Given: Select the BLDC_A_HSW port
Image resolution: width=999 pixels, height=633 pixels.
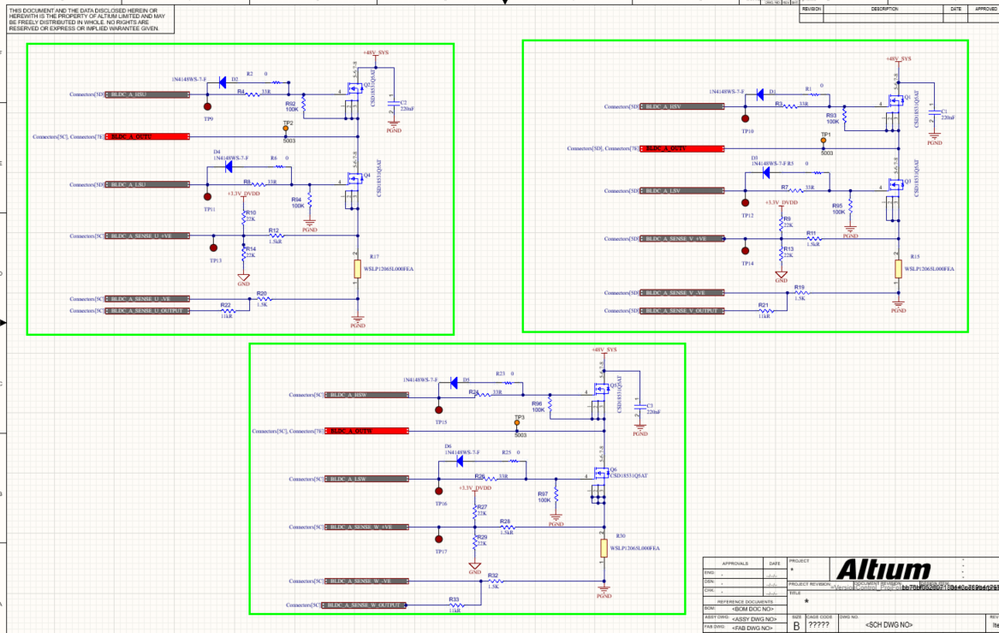Looking at the screenshot, I should click(x=366, y=395).
